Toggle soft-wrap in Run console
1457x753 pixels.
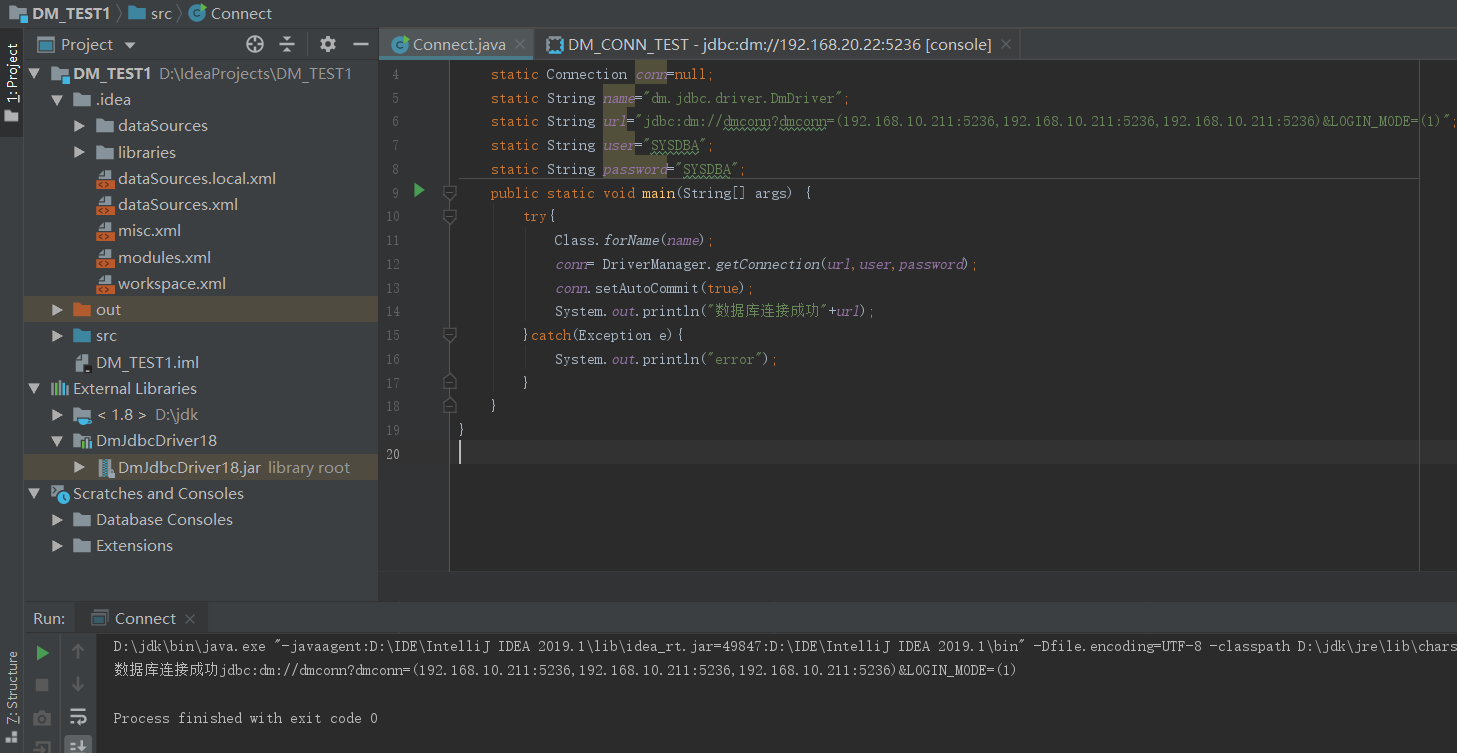pos(78,716)
